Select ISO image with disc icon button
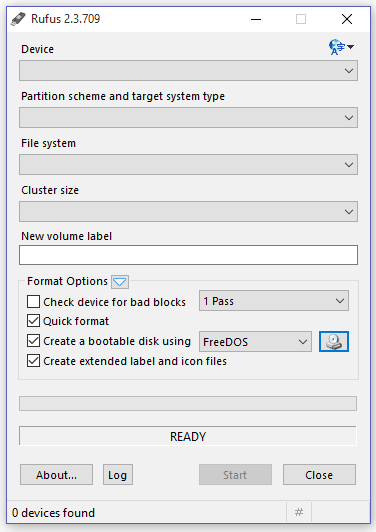 click(x=334, y=341)
